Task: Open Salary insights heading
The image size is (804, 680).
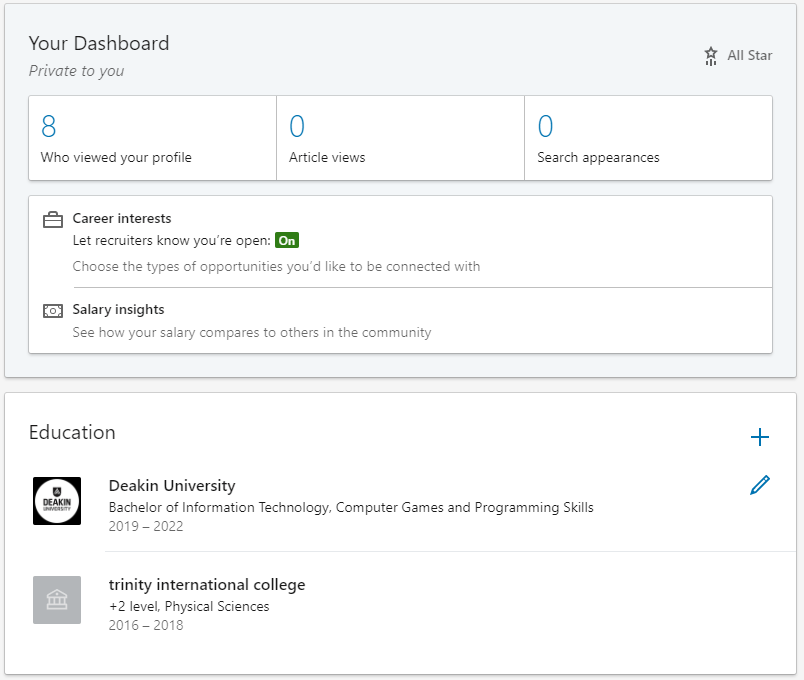Action: coord(118,310)
